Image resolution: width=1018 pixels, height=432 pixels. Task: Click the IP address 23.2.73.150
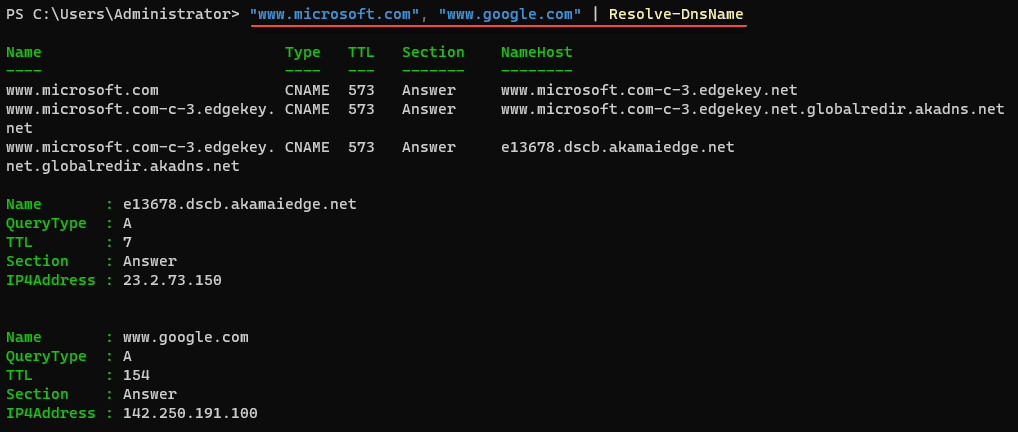172,280
